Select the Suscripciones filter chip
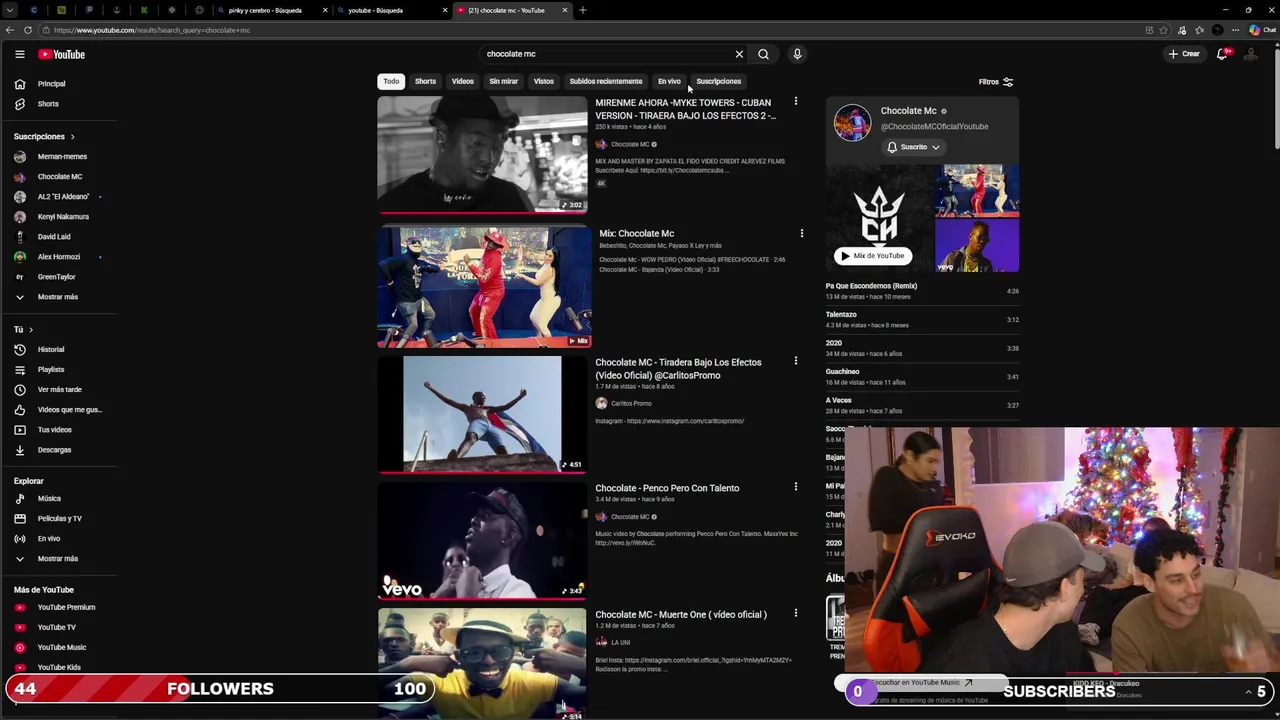Screen dimensions: 1280x720 (718, 81)
